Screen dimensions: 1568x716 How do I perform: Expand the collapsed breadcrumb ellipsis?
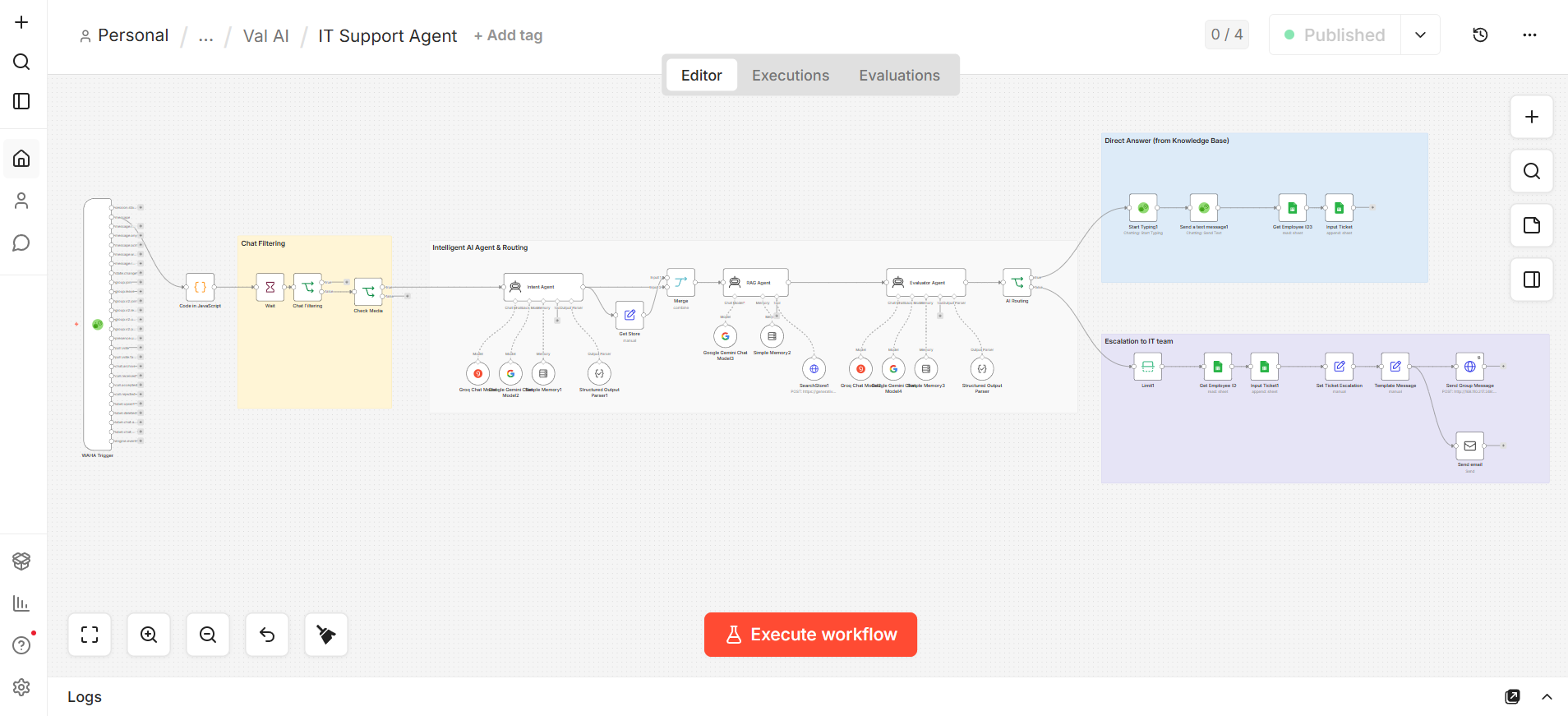click(205, 36)
